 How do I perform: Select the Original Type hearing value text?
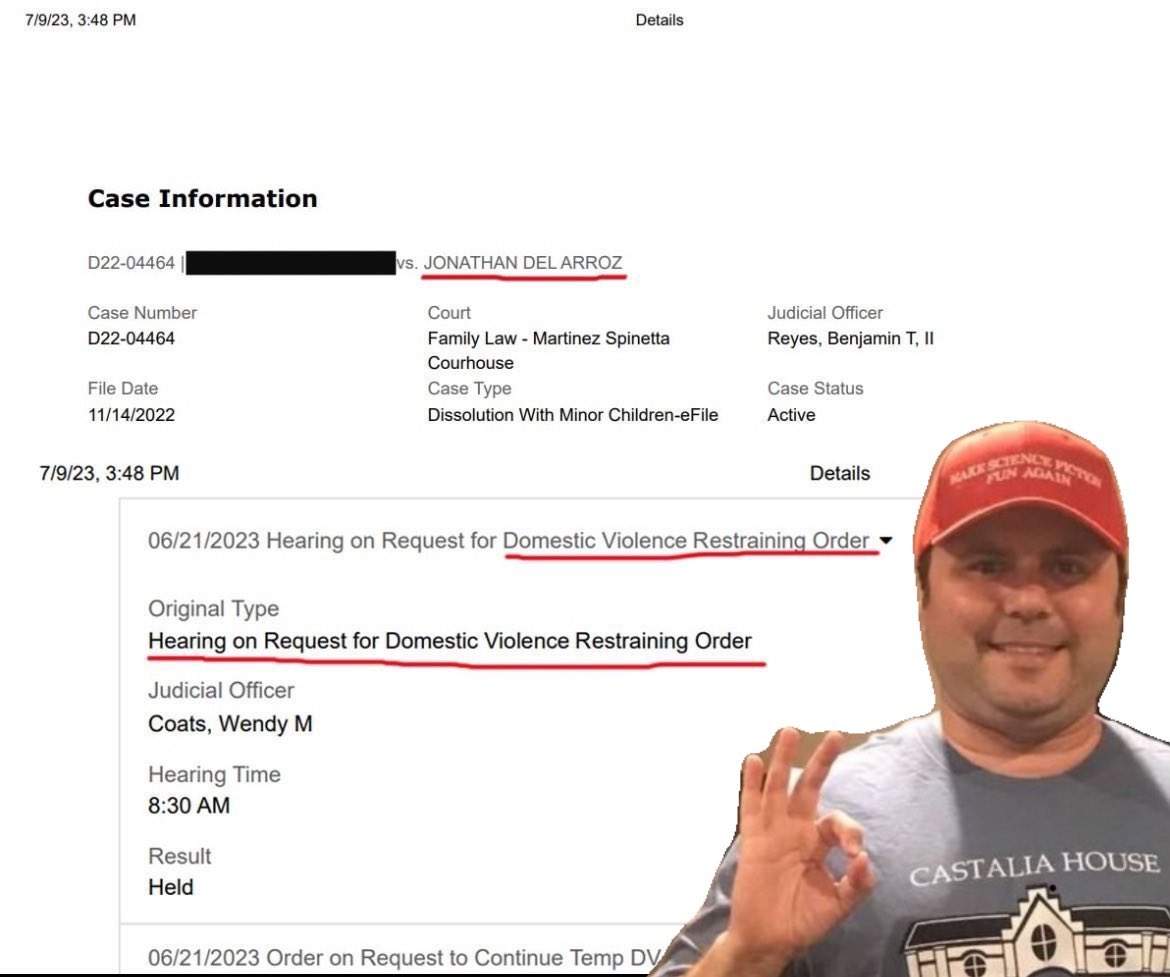point(450,641)
